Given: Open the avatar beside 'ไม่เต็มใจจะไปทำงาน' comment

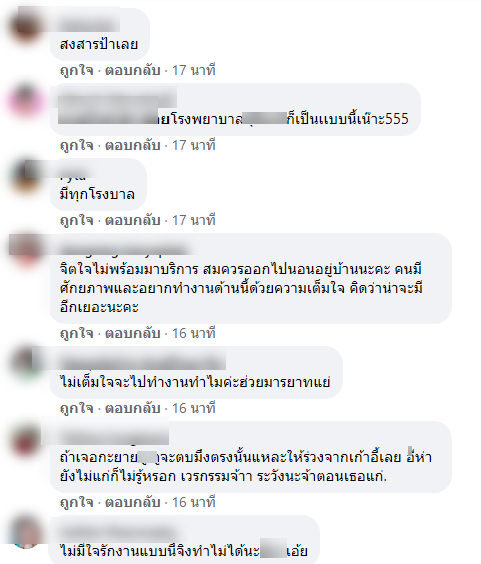Looking at the screenshot, I should point(26,364).
